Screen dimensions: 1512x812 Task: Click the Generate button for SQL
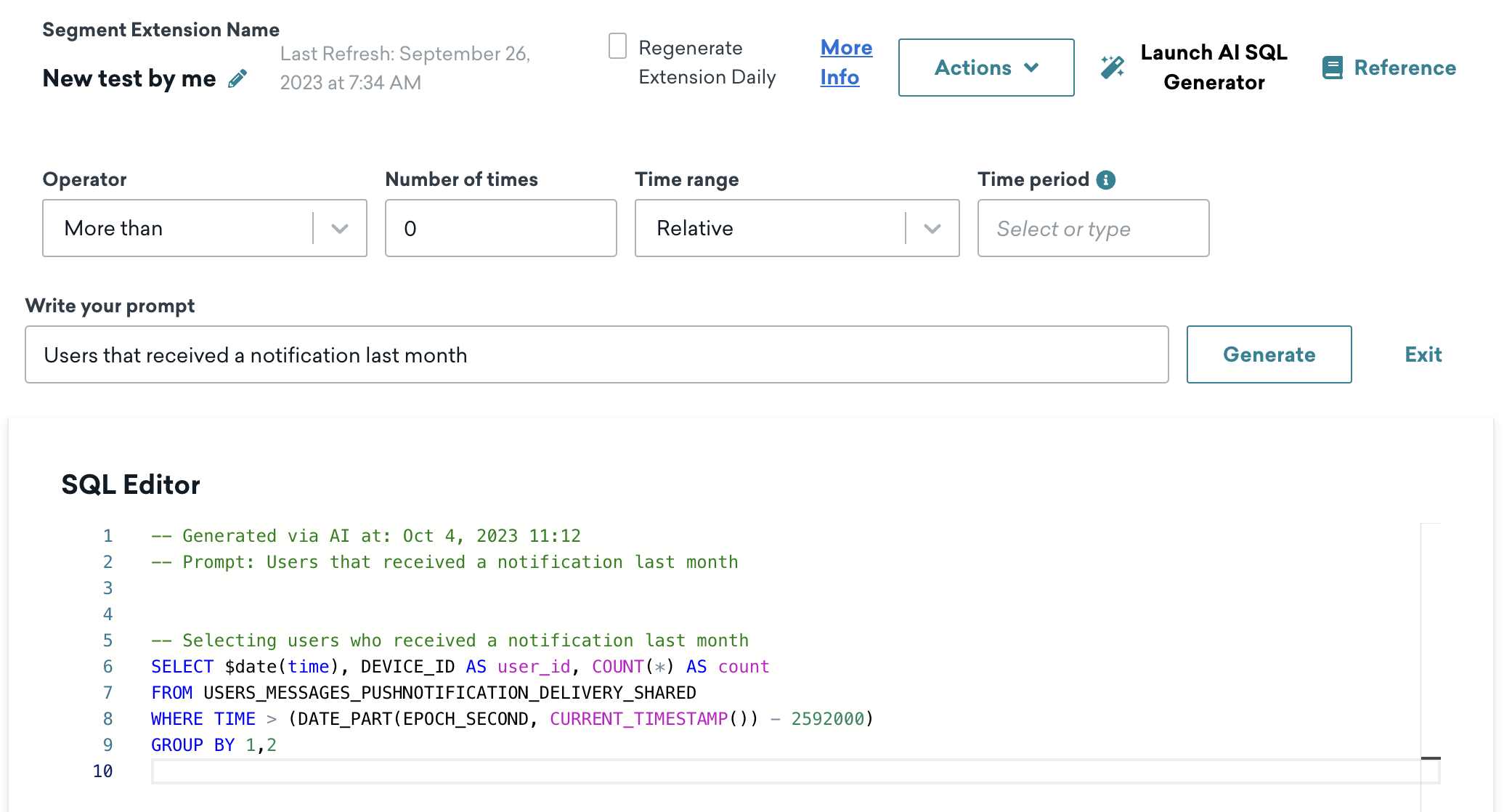click(1269, 354)
